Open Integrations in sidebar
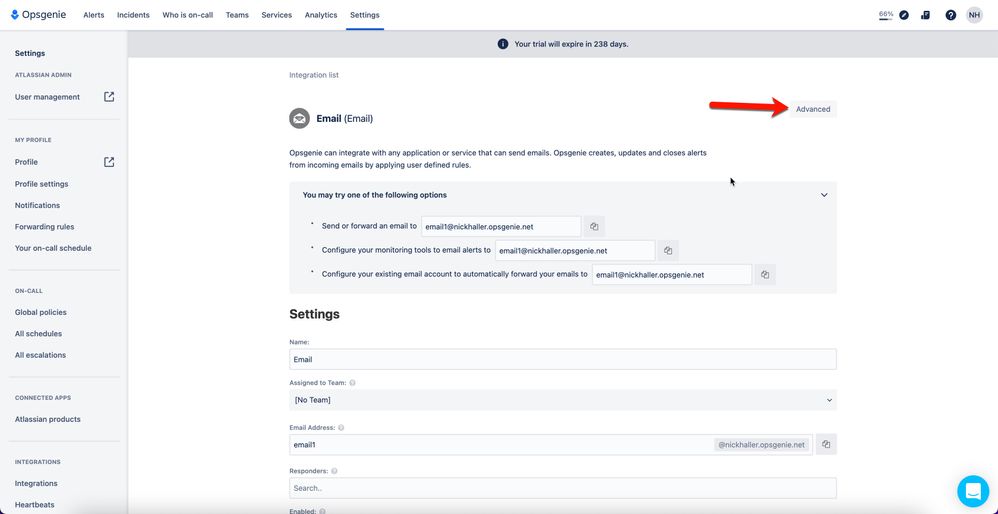Image resolution: width=998 pixels, height=514 pixels. 36,483
